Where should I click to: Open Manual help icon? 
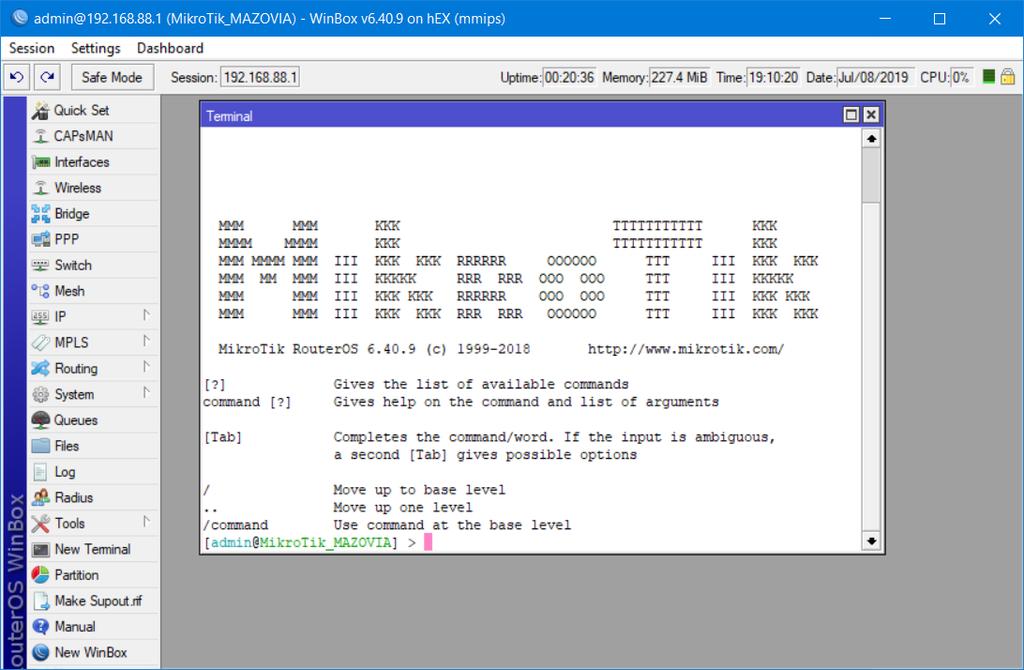click(x=40, y=626)
